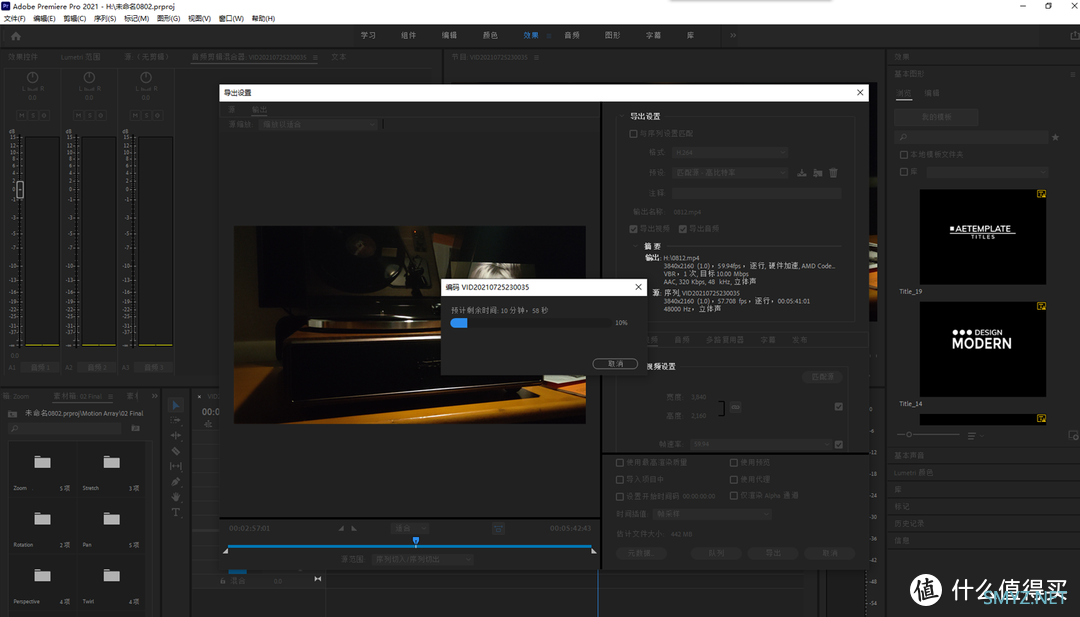Click the thumbnail size slider under the templates
The width and height of the screenshot is (1080, 617).
click(928, 435)
